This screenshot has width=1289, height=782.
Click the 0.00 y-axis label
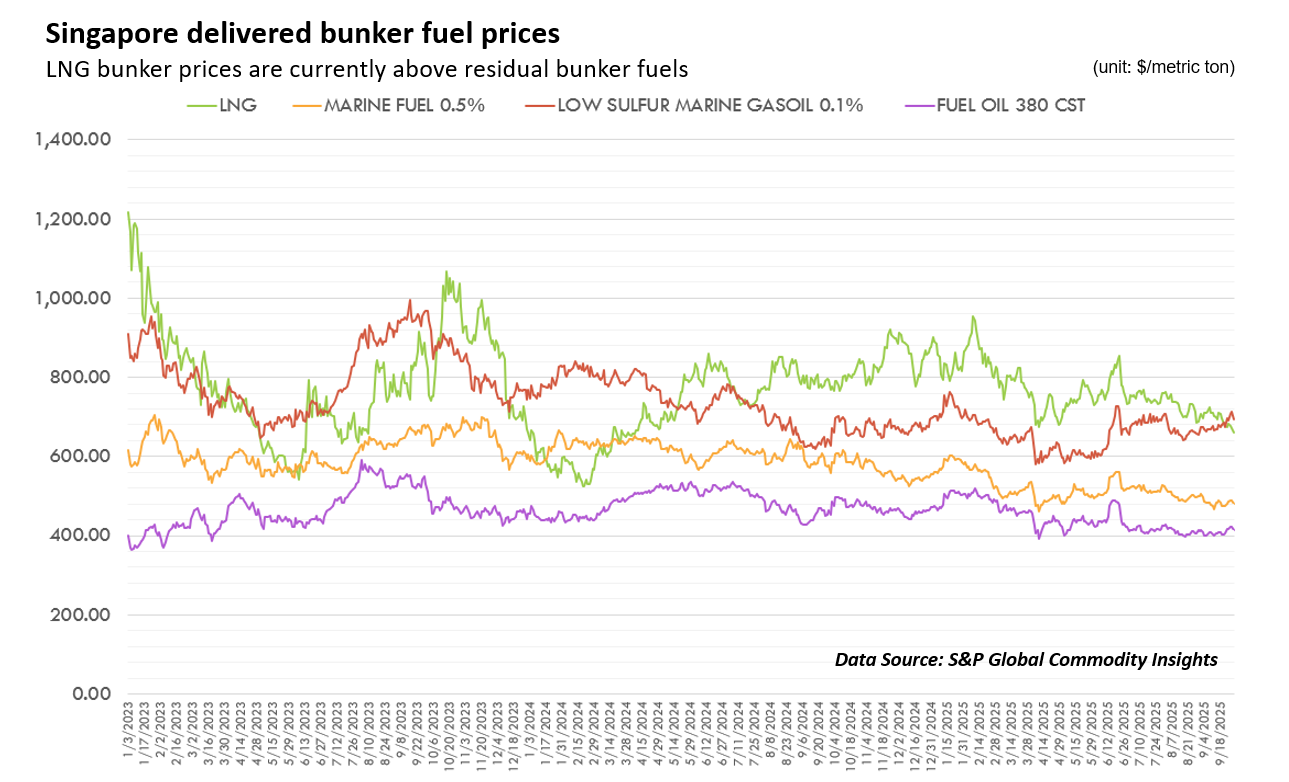pos(89,693)
